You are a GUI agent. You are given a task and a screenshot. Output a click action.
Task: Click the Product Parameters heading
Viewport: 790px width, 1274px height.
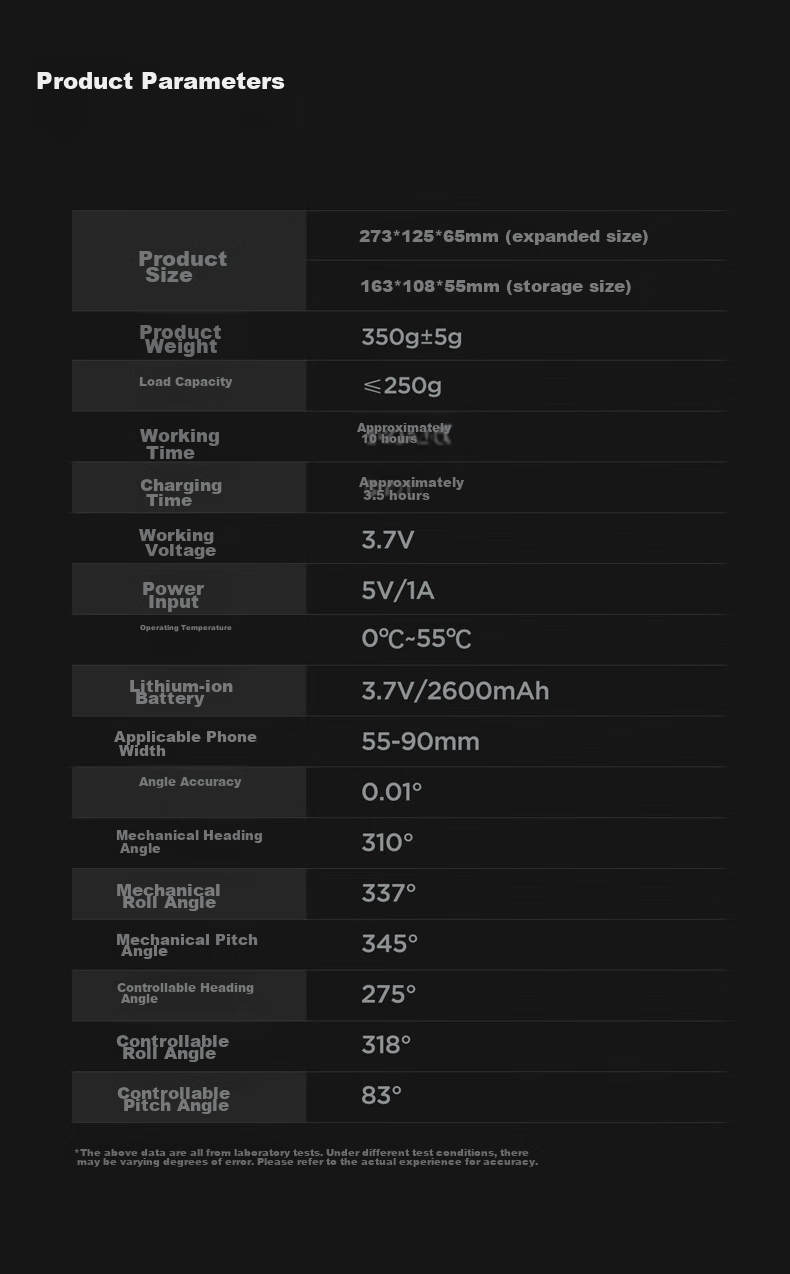160,81
